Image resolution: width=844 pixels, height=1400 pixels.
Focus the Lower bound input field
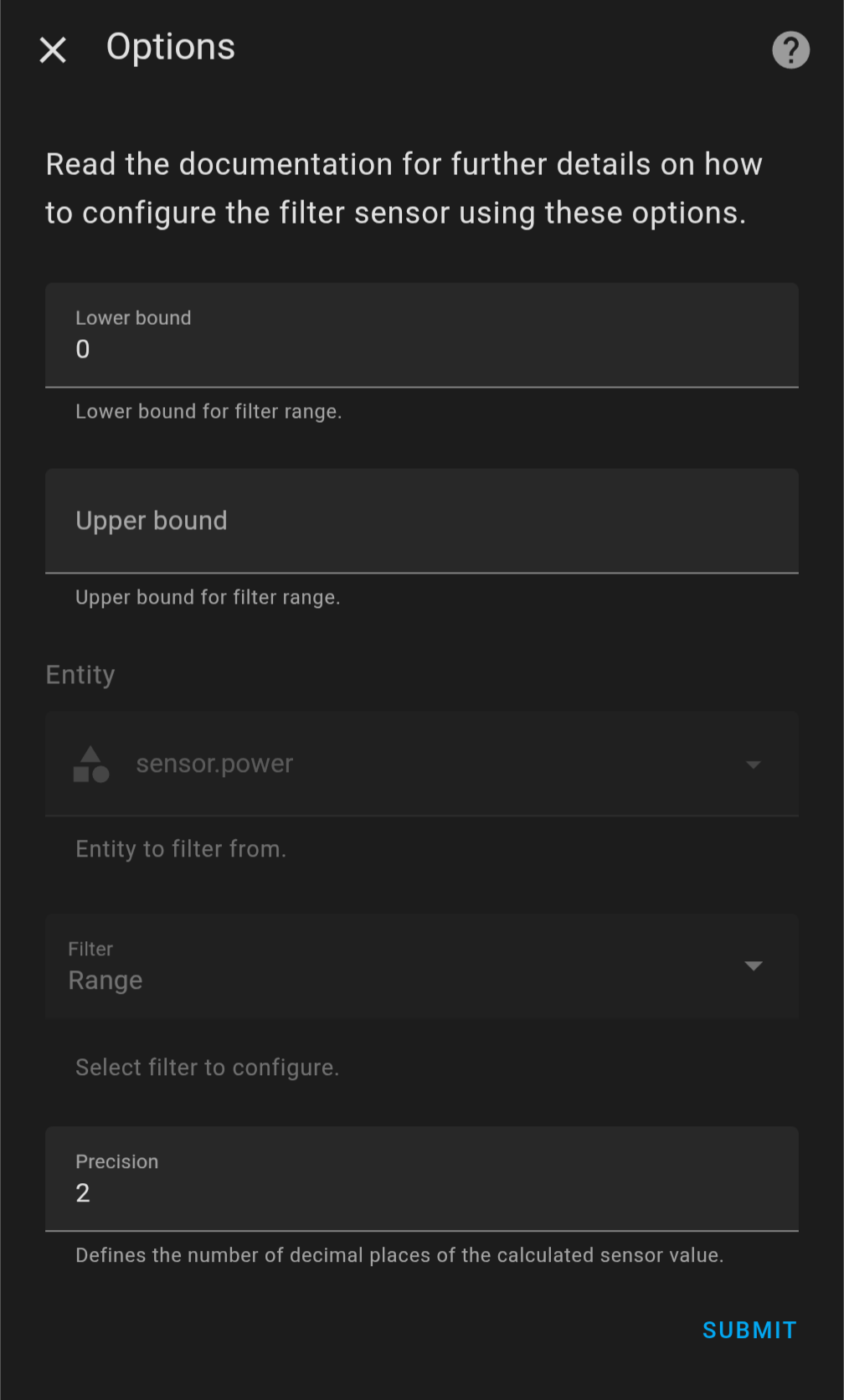[422, 335]
